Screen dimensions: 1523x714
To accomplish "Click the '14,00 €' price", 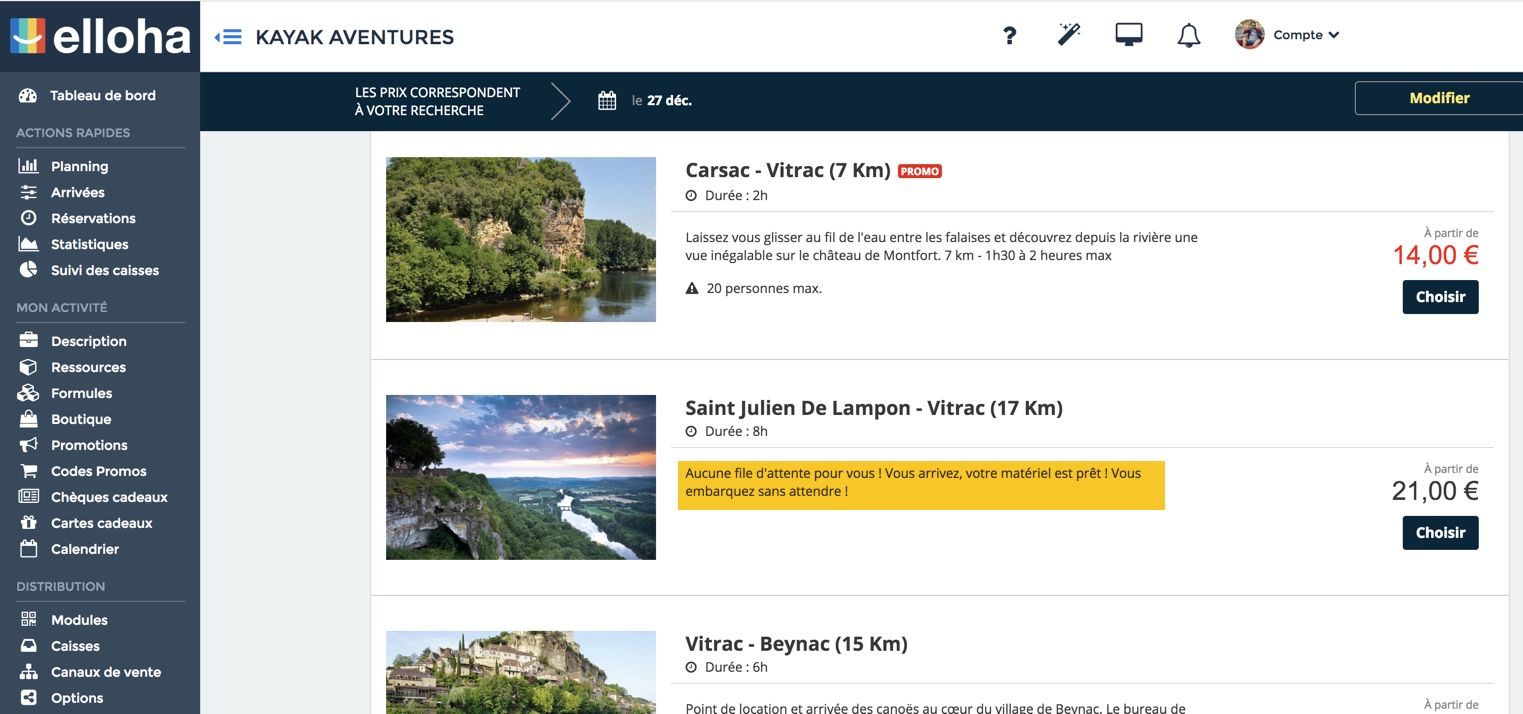I will click(x=1435, y=255).
